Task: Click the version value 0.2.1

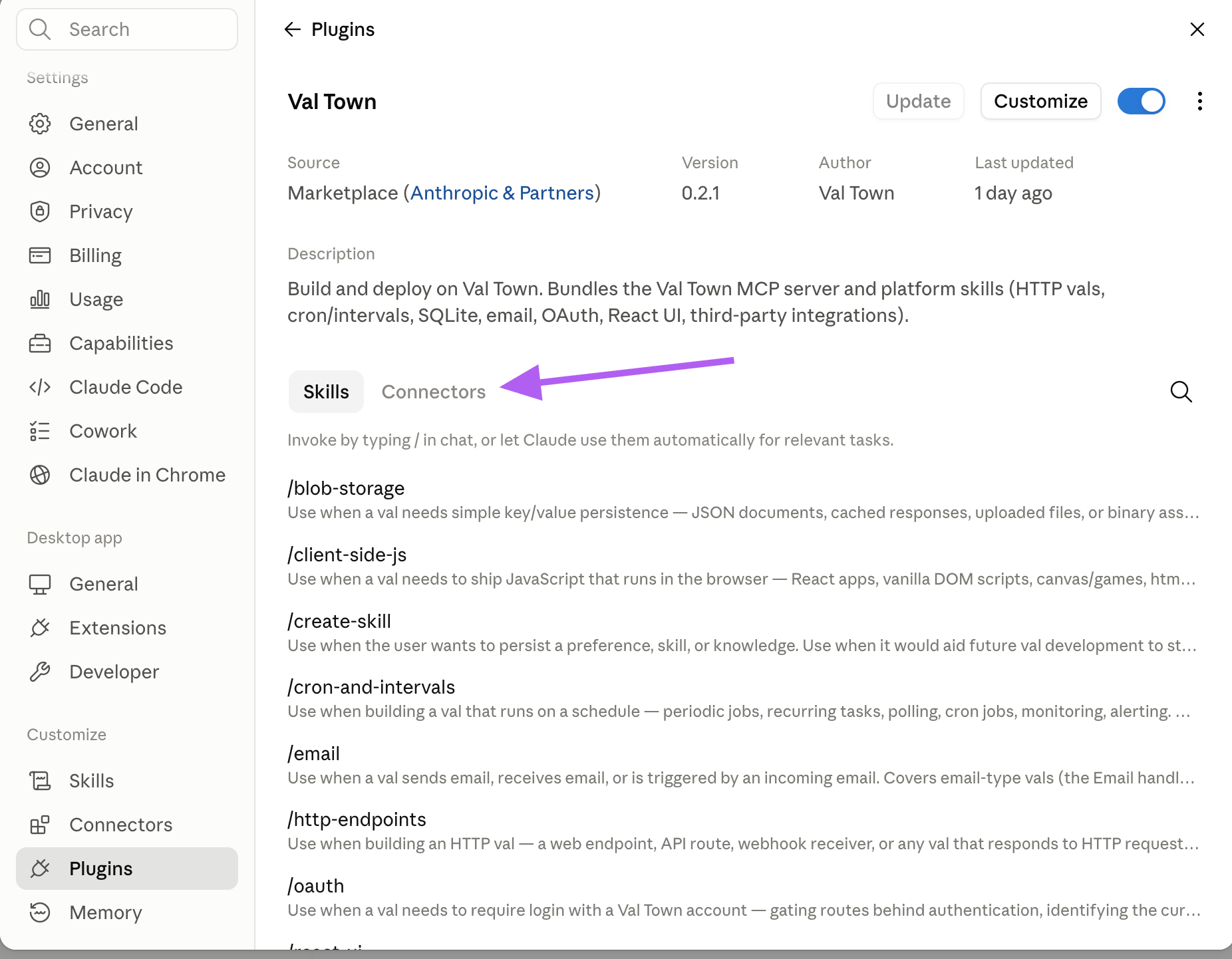Action: point(700,193)
